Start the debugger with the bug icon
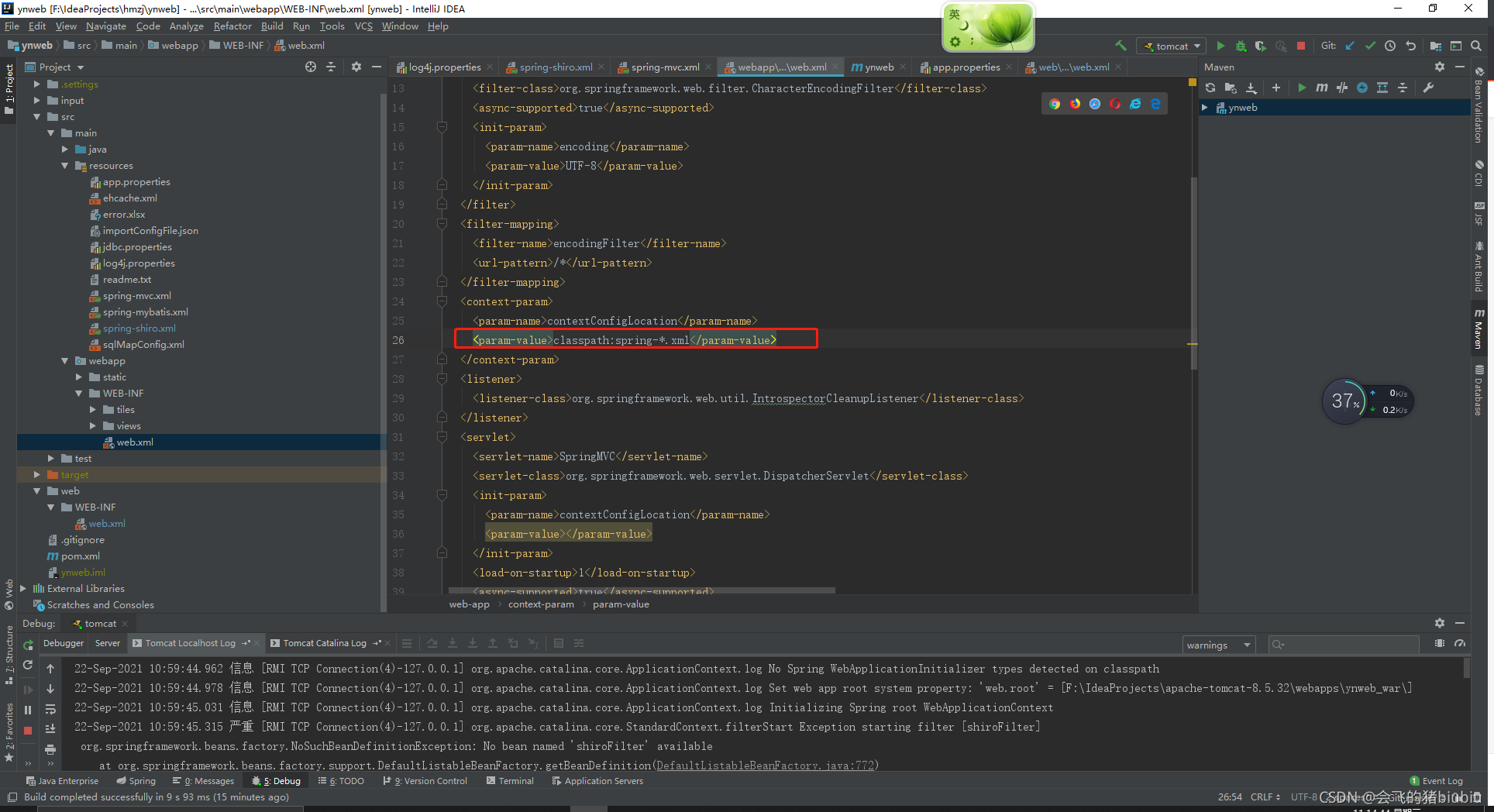The height and width of the screenshot is (812, 1494). (1241, 45)
